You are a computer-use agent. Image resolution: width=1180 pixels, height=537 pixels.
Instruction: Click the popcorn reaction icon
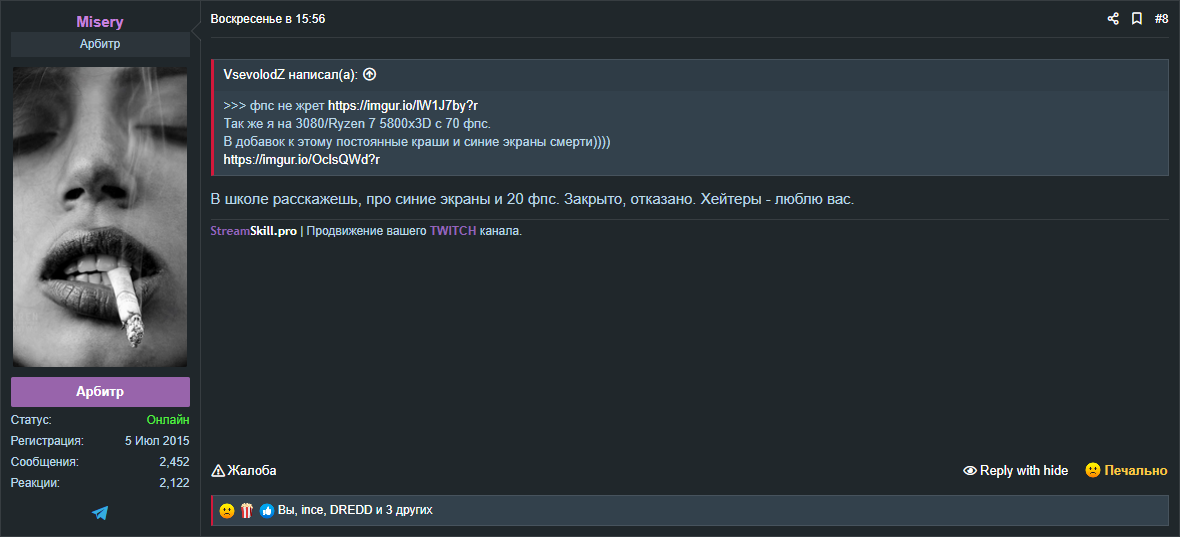[x=247, y=510]
